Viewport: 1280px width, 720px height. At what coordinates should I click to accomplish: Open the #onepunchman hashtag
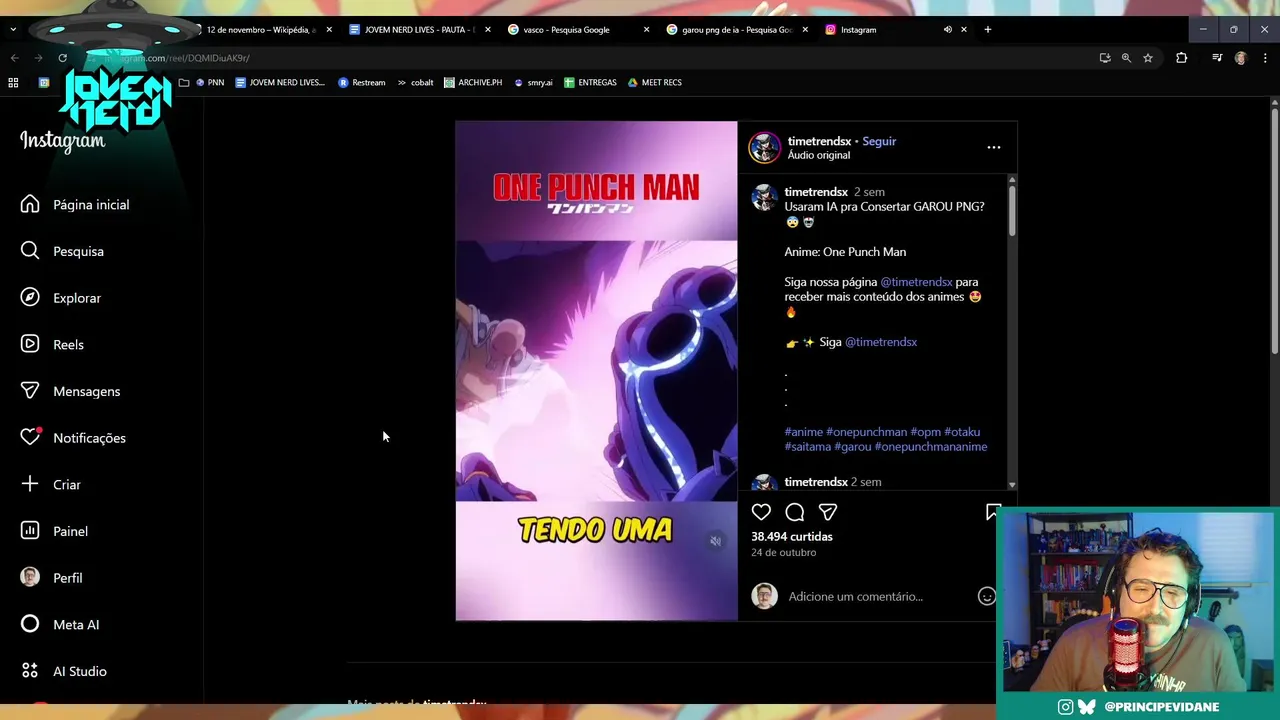point(866,432)
